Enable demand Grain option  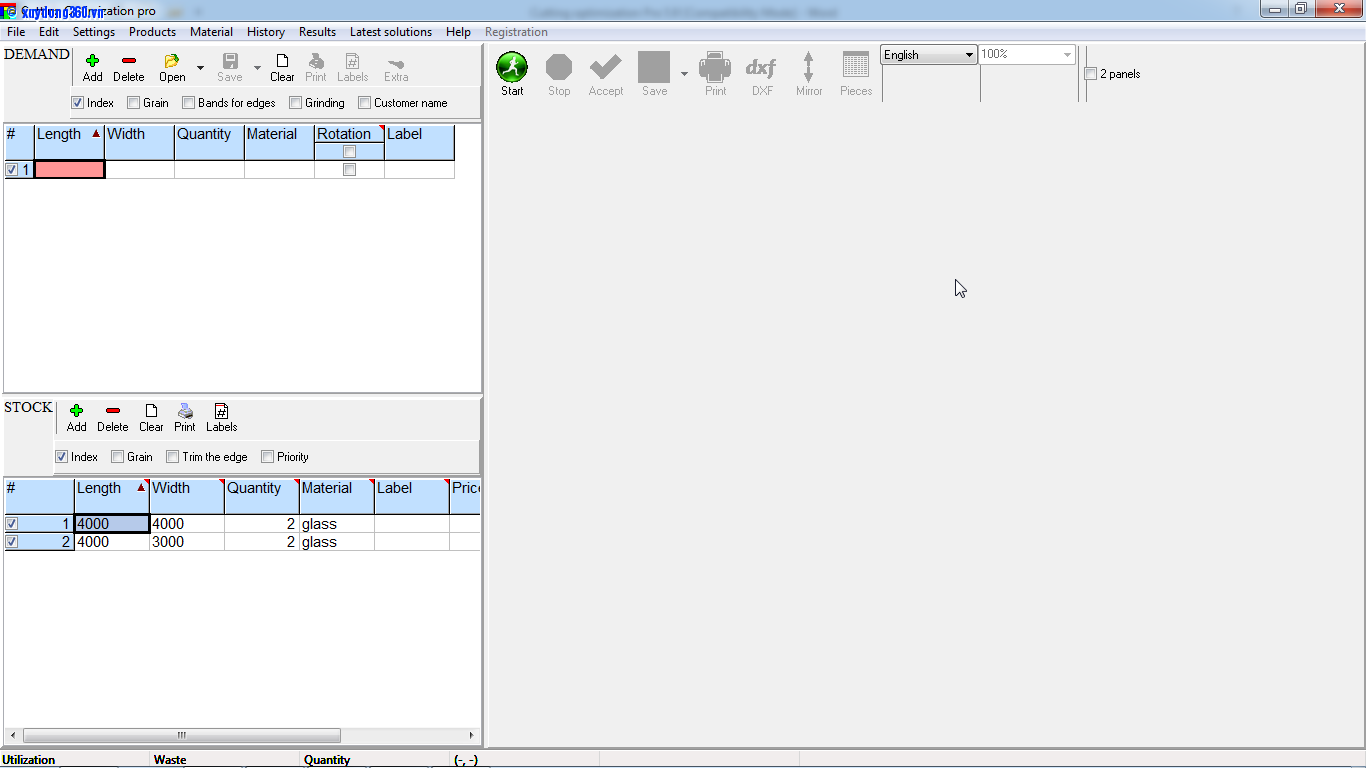[x=133, y=103]
